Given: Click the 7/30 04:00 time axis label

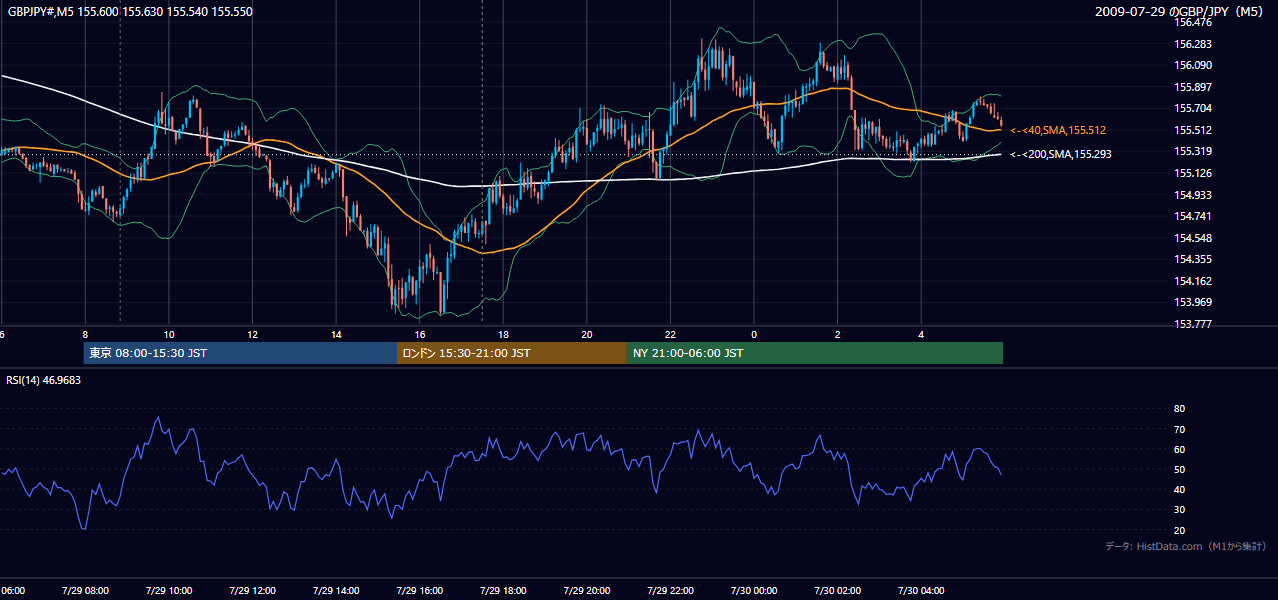Looking at the screenshot, I should tap(921, 591).
